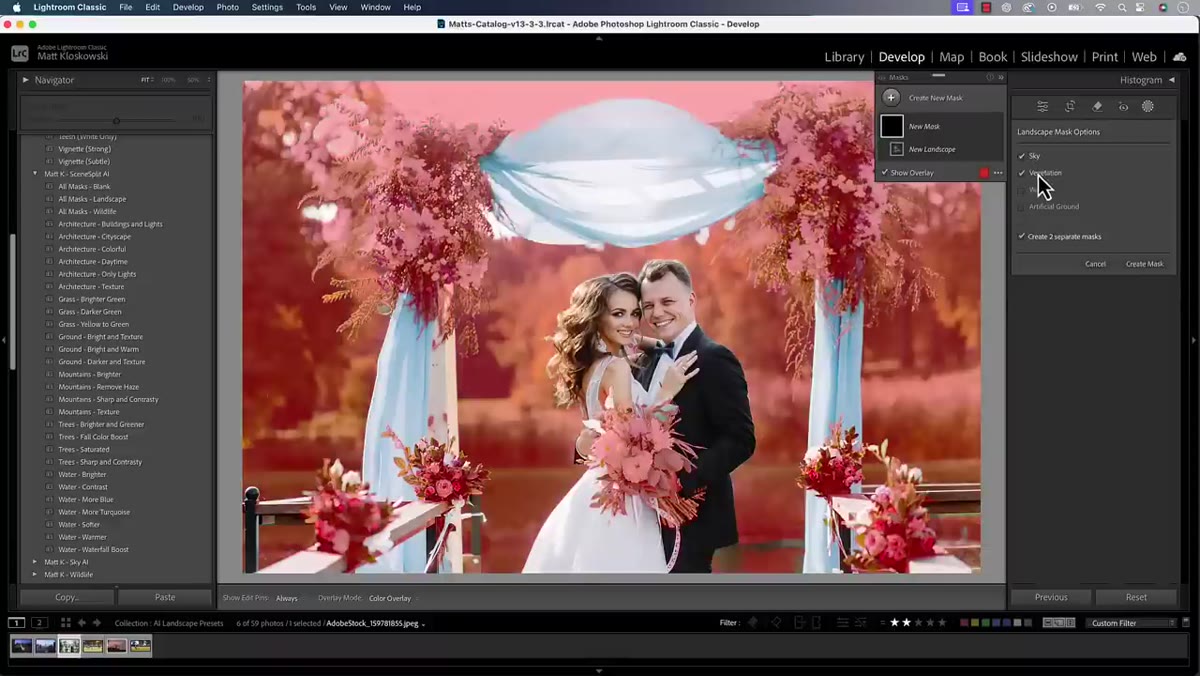This screenshot has height=676, width=1200.
Task: Select the first filmstrip thumbnail
Action: click(x=22, y=646)
